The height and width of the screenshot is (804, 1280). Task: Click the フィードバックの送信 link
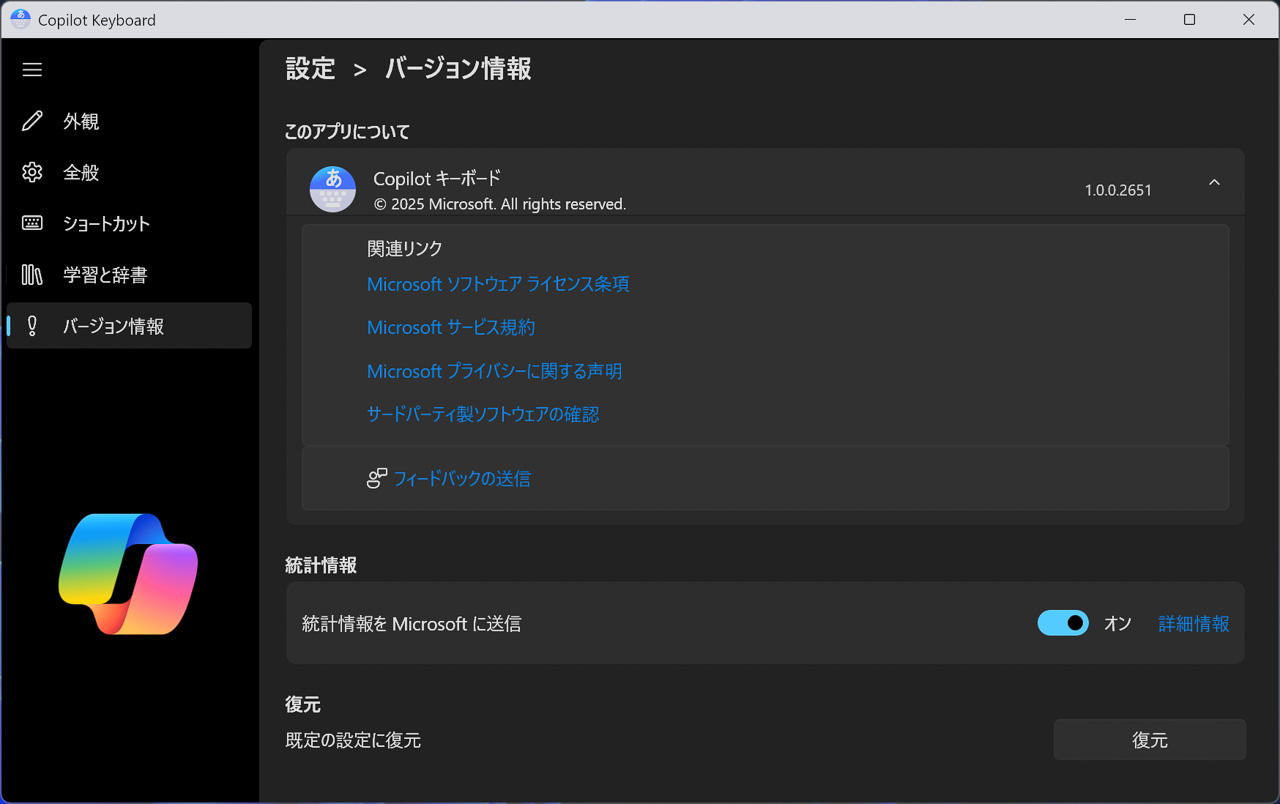tap(462, 479)
